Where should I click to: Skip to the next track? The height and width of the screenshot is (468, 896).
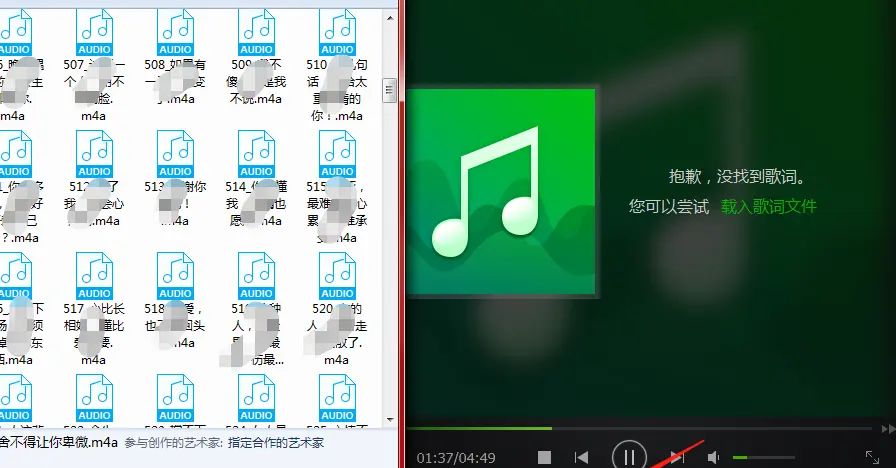pyautogui.click(x=678, y=457)
